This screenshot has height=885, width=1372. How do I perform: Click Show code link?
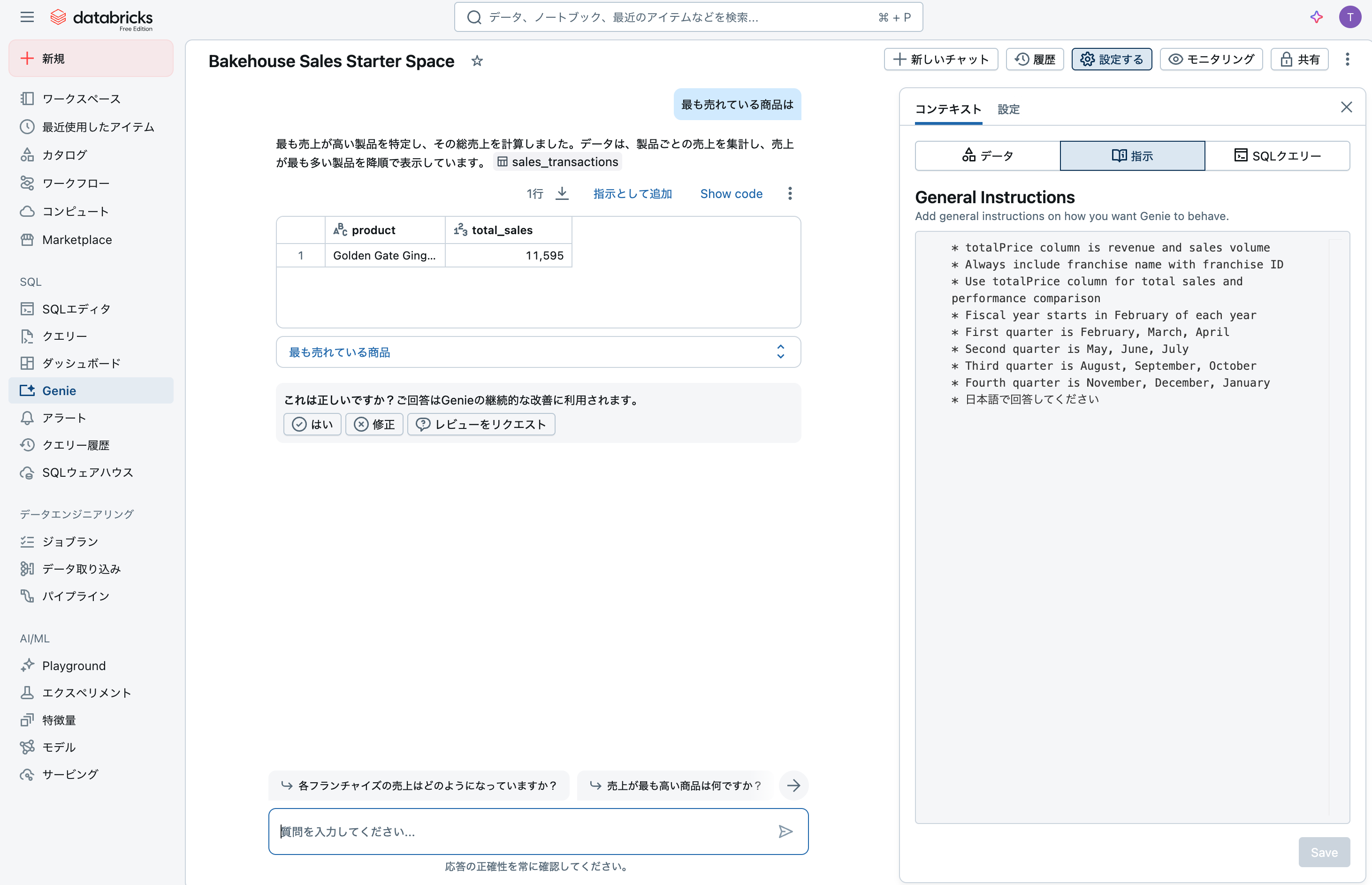(x=731, y=194)
